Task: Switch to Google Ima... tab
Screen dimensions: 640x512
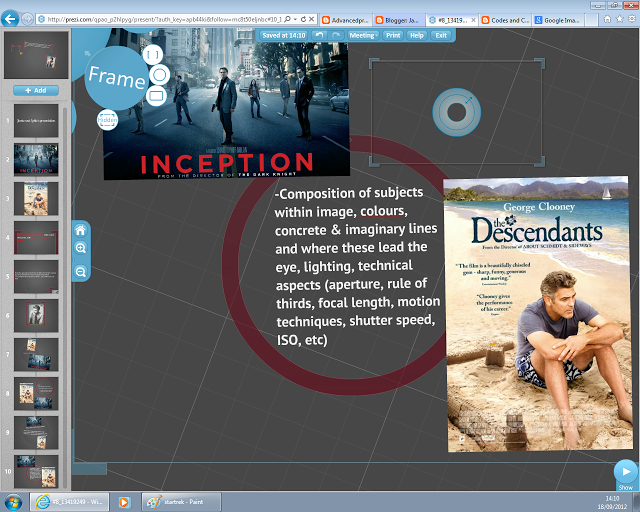Action: [x=558, y=20]
